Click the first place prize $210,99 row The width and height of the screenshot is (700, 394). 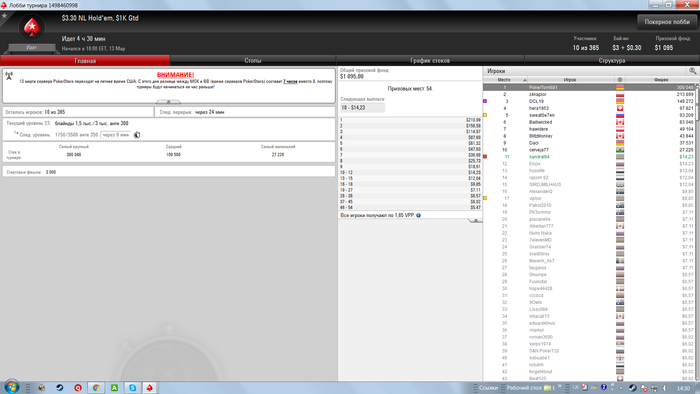click(410, 120)
